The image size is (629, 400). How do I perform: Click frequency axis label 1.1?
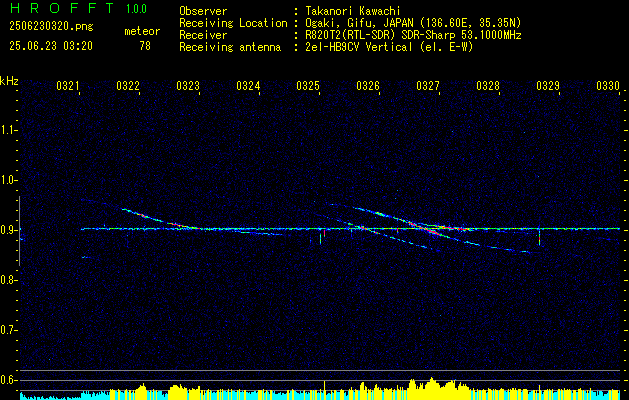pos(8,130)
